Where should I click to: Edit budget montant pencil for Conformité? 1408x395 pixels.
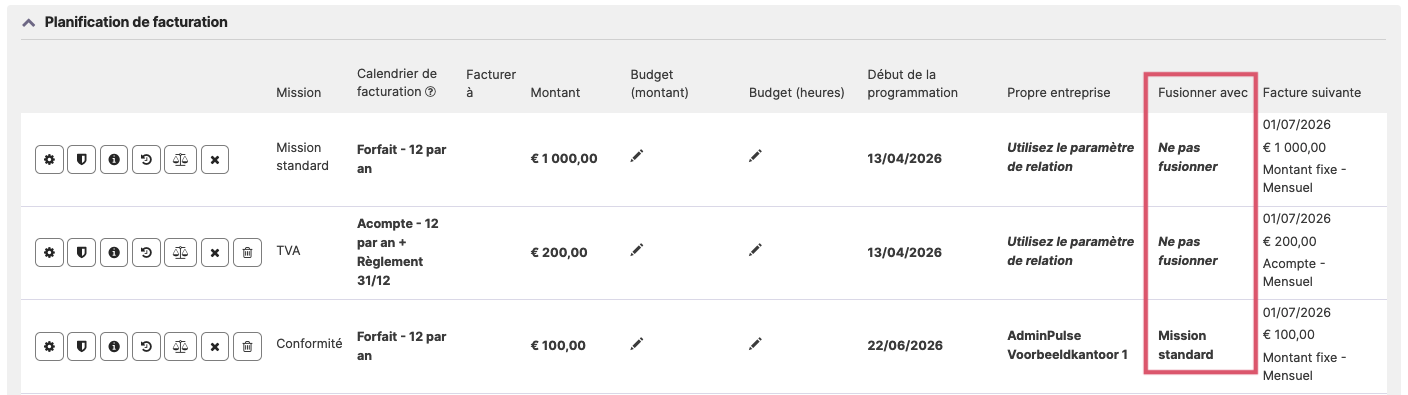[x=637, y=343]
